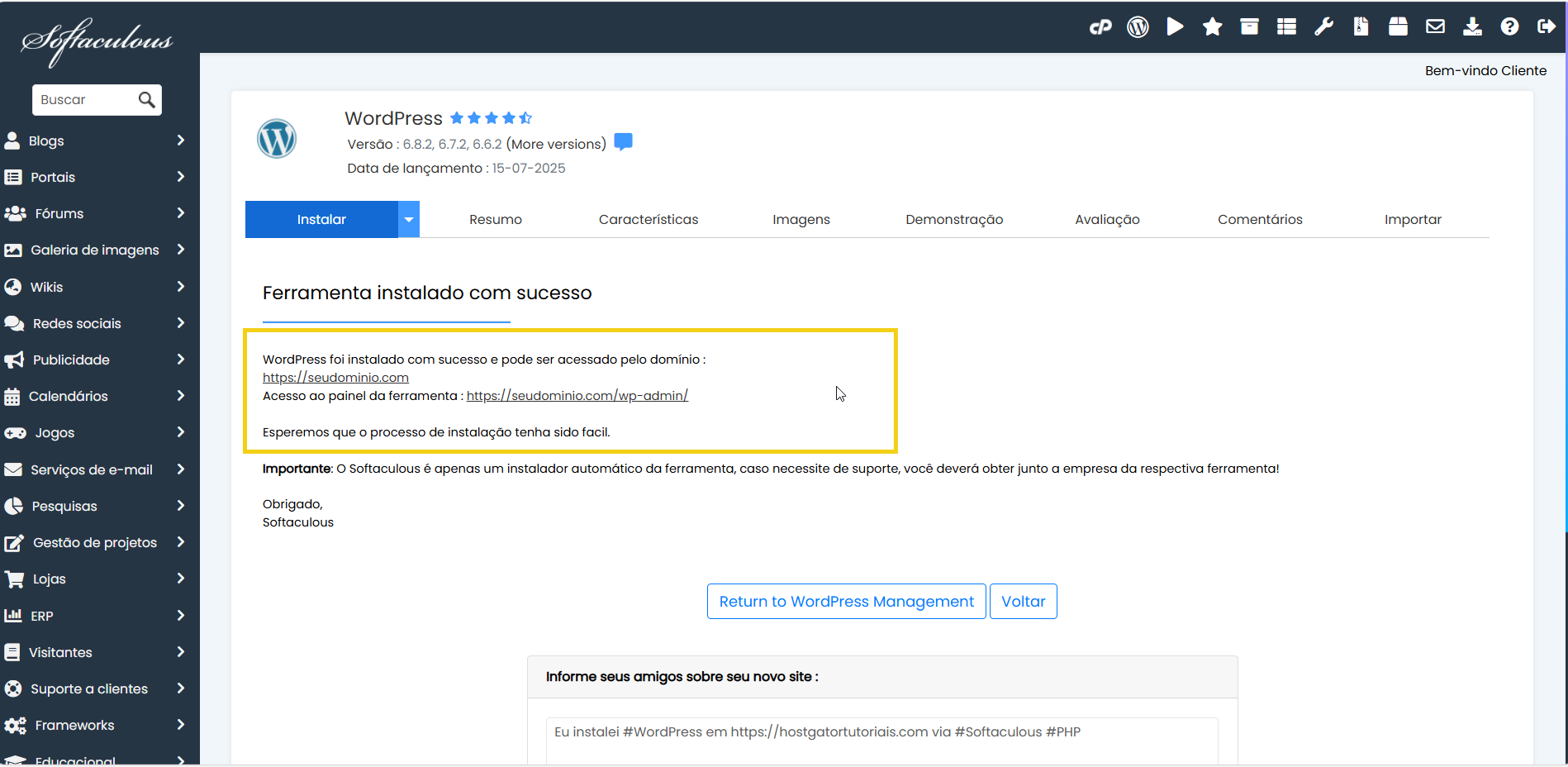This screenshot has height=767, width=1568.
Task: Expand the Visitantes category chevron
Action: [181, 652]
